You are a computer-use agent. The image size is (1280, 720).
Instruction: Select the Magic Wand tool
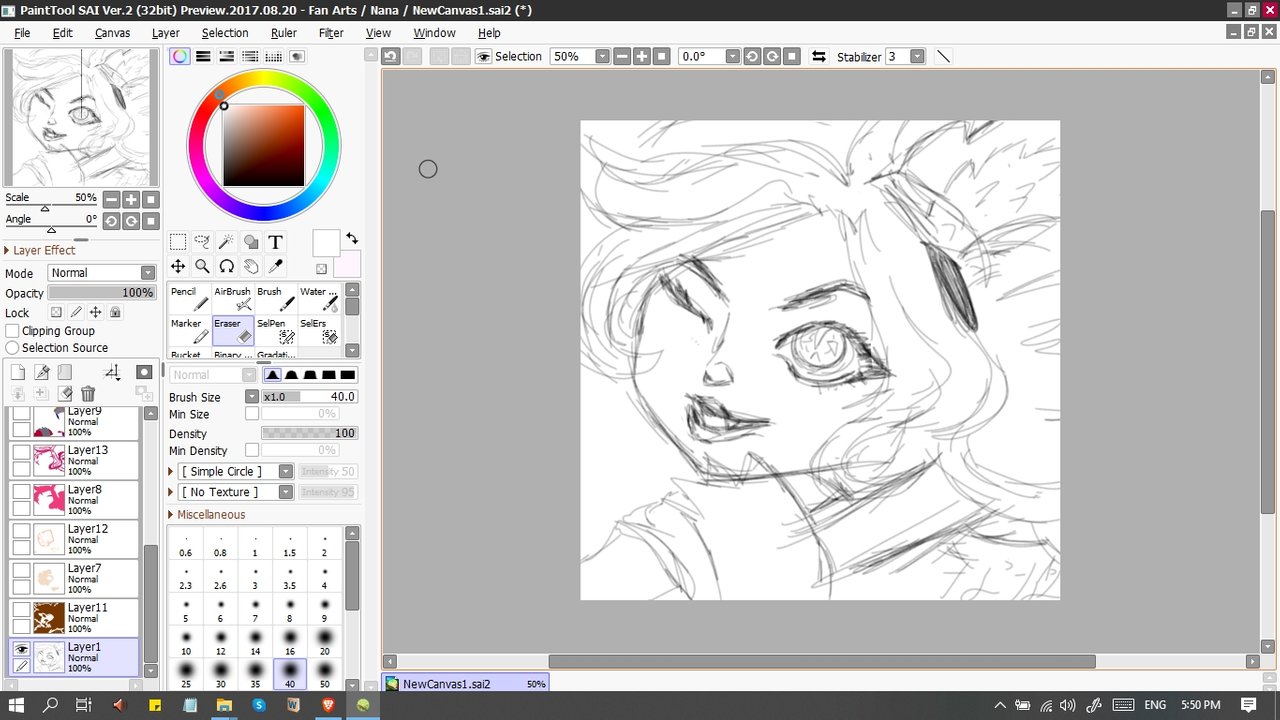[226, 242]
